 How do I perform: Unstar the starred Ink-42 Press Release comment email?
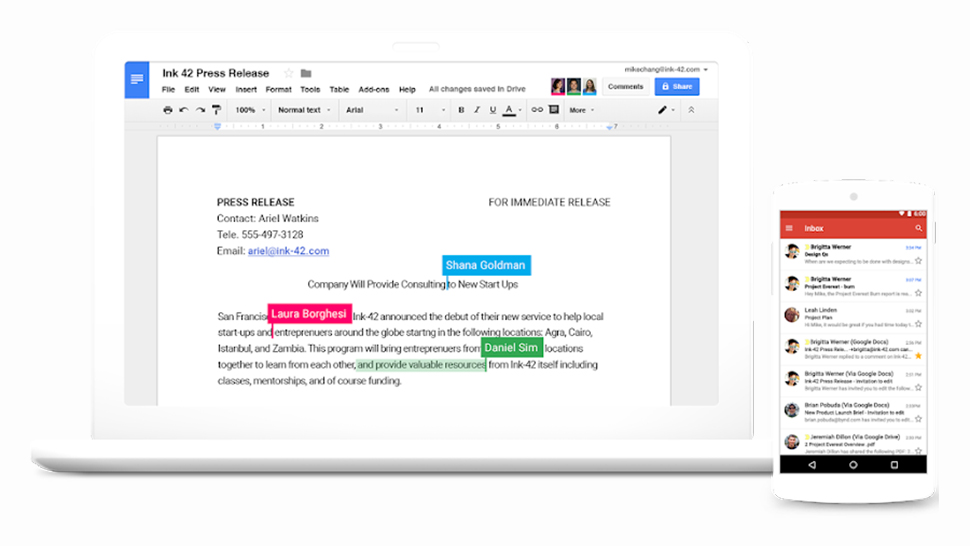point(919,356)
